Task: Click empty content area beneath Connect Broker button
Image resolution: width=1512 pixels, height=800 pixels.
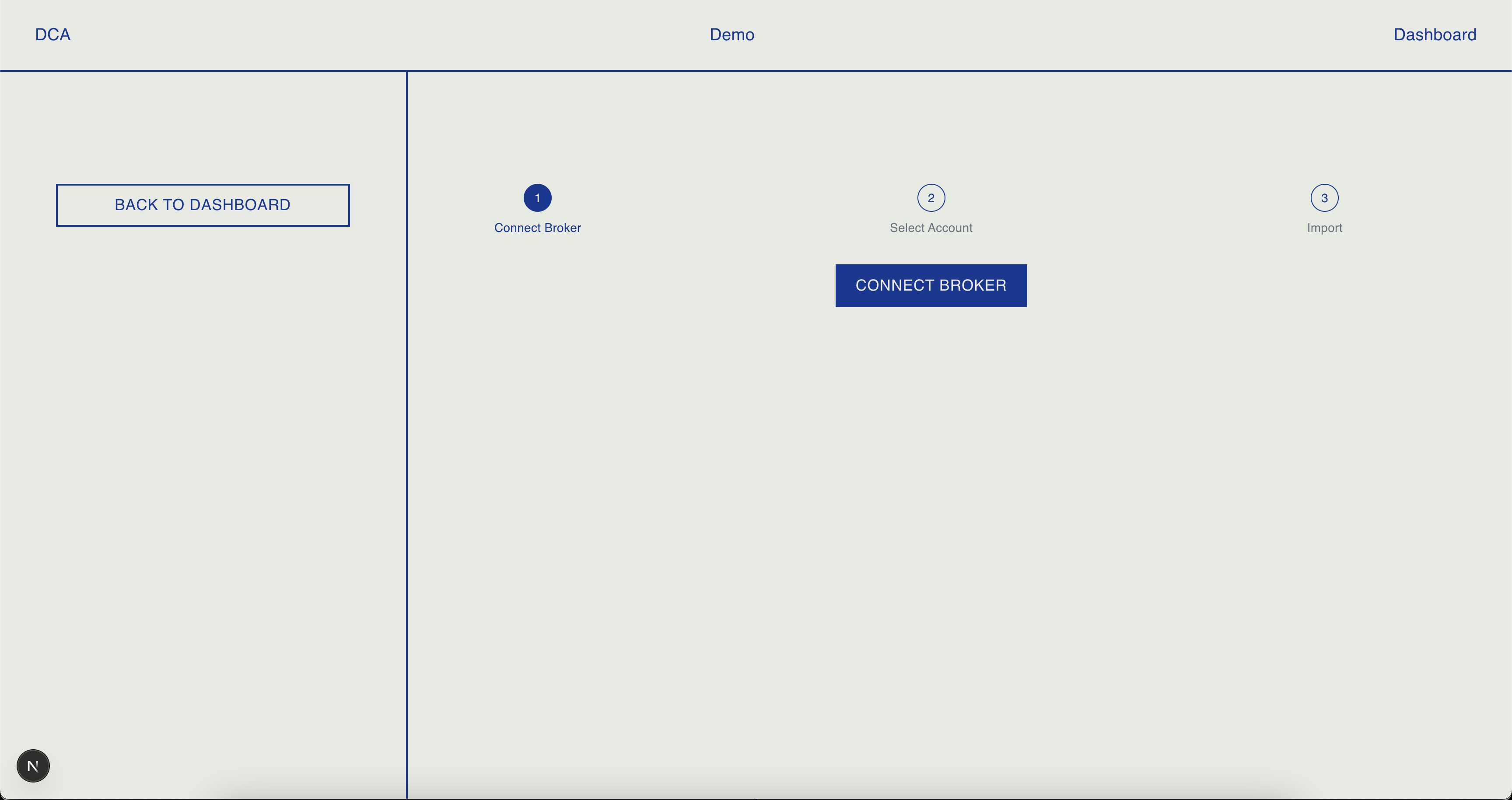Action: tap(931, 499)
